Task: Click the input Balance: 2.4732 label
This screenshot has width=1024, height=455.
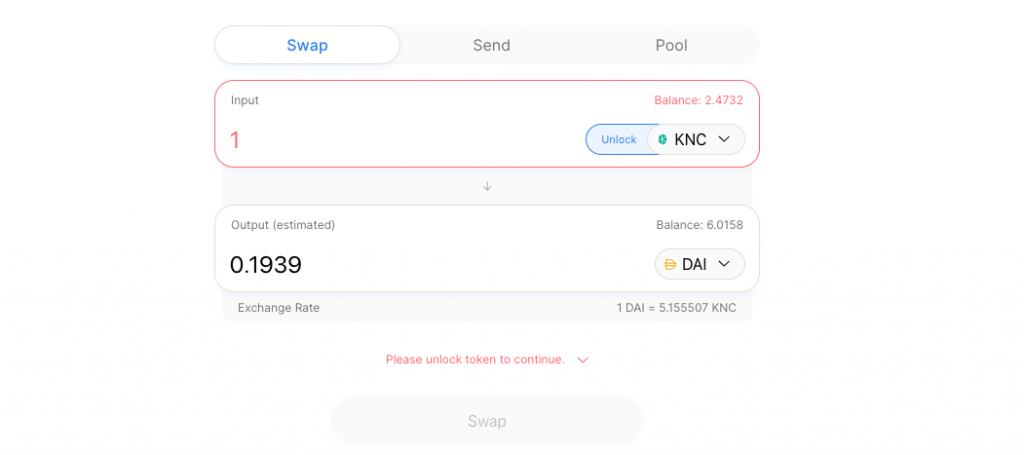Action: pyautogui.click(x=698, y=100)
